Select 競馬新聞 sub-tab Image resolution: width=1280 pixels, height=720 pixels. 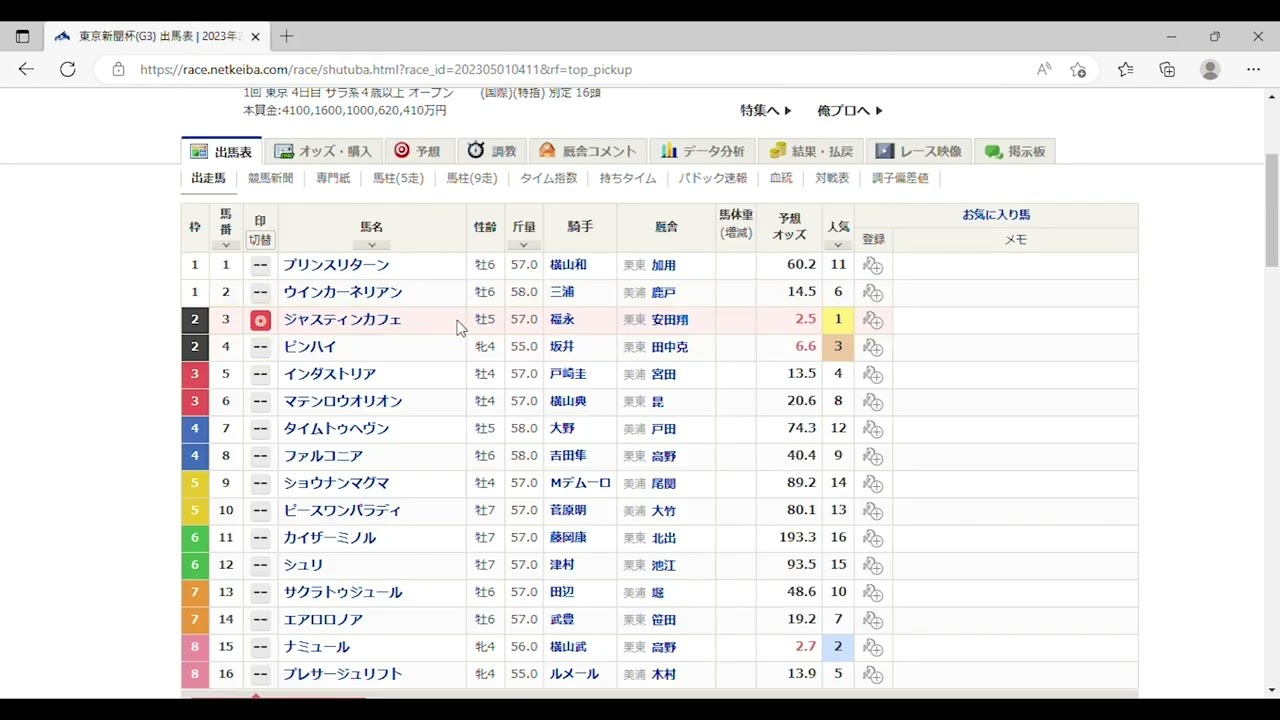point(271,178)
